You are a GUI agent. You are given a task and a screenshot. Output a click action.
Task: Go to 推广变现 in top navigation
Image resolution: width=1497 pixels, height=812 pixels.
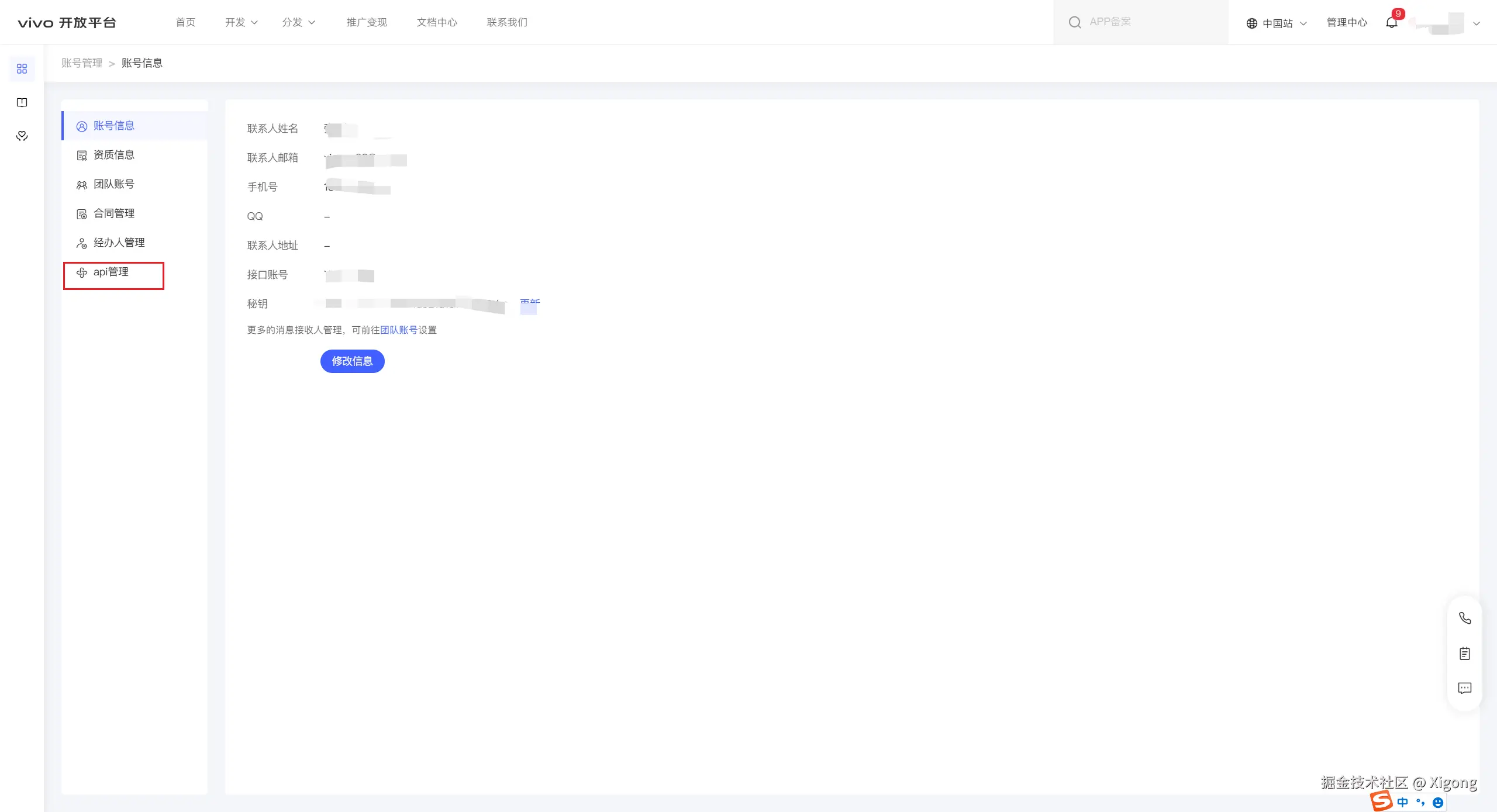[367, 22]
